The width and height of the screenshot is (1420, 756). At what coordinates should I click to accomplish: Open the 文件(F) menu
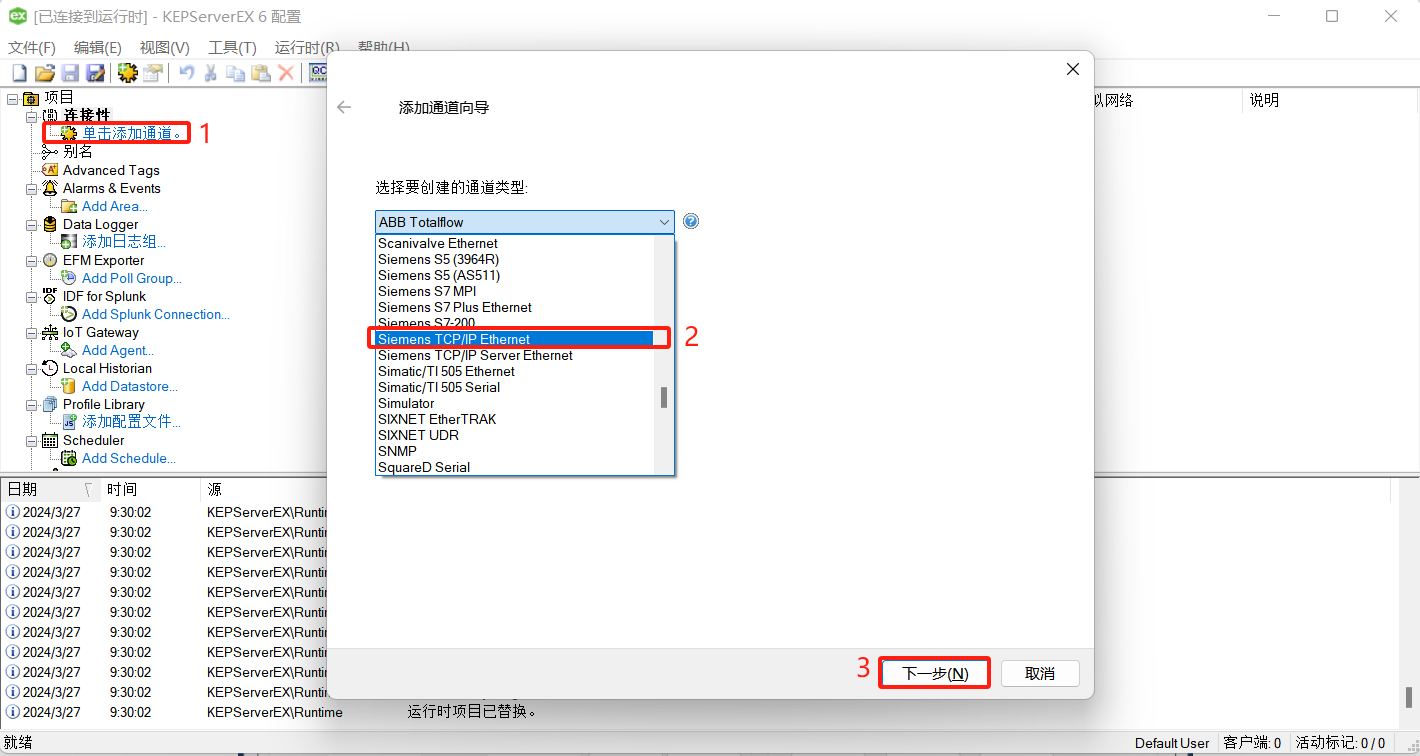tap(32, 47)
